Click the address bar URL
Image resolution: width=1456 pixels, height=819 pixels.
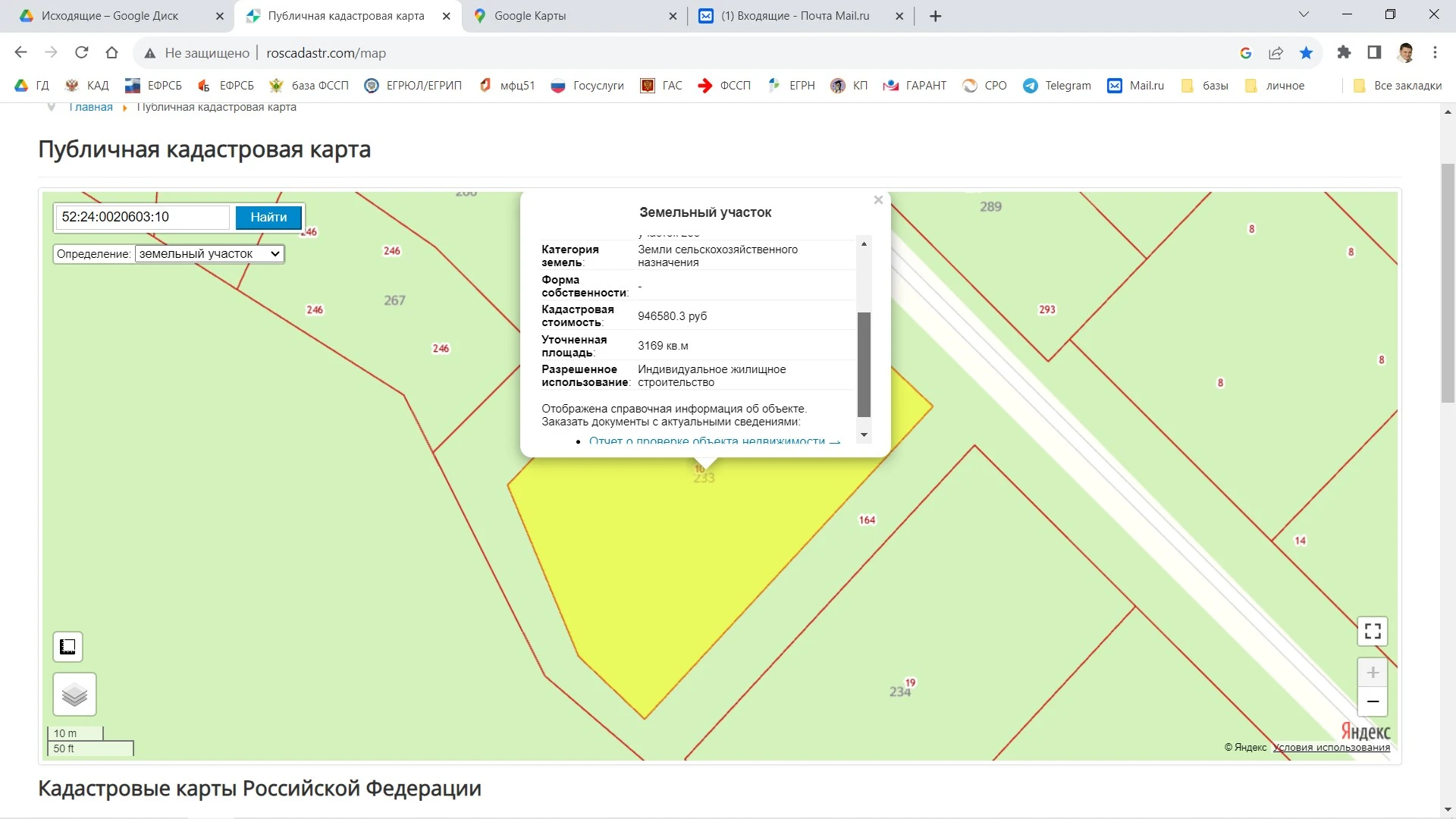[326, 53]
